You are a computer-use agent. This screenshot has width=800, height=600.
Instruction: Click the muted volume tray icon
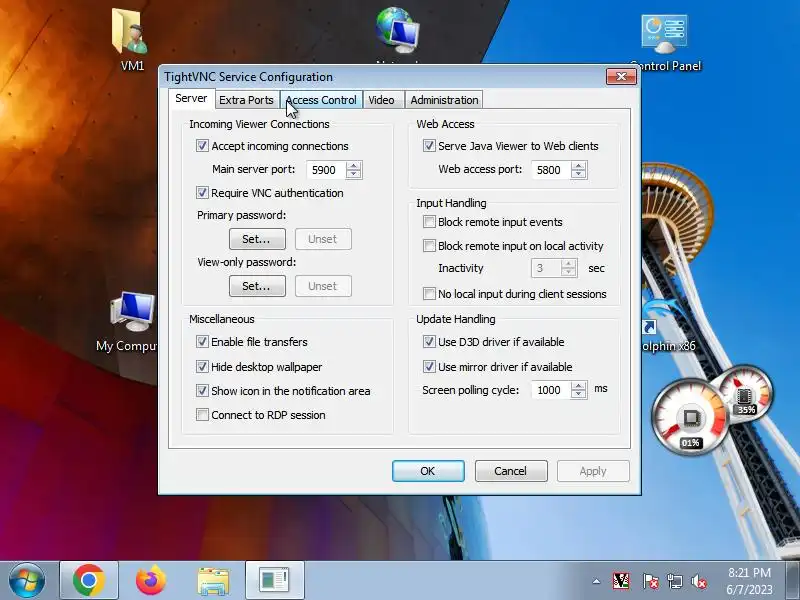[699, 581]
